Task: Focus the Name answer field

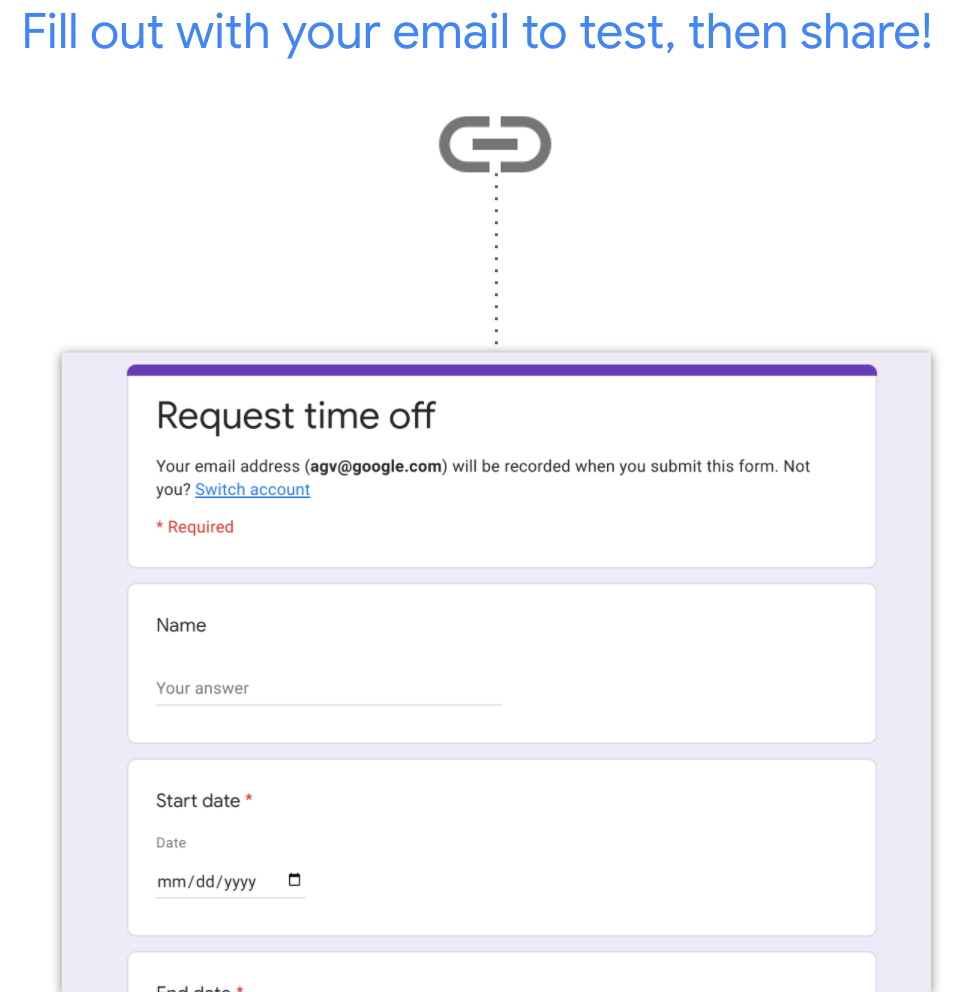Action: tap(328, 688)
